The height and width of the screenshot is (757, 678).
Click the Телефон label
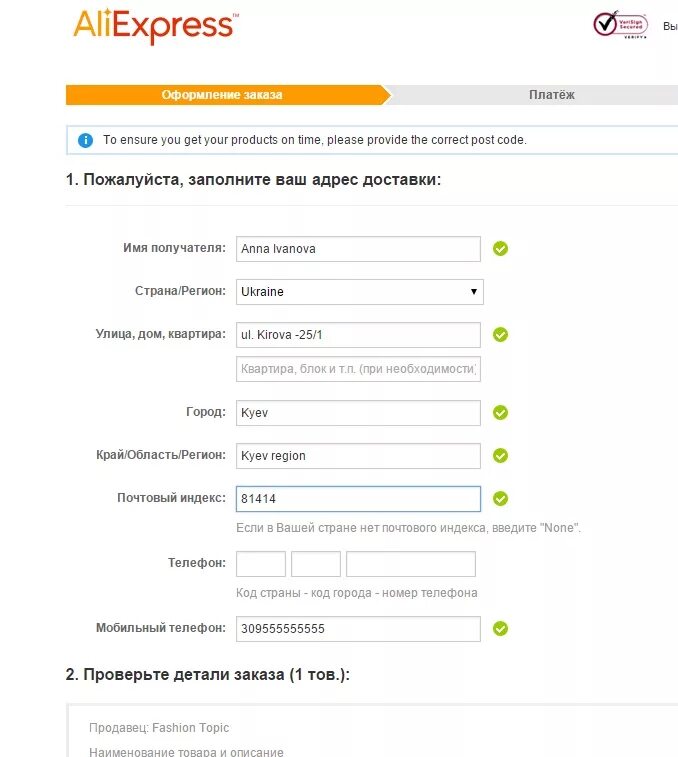[197, 563]
